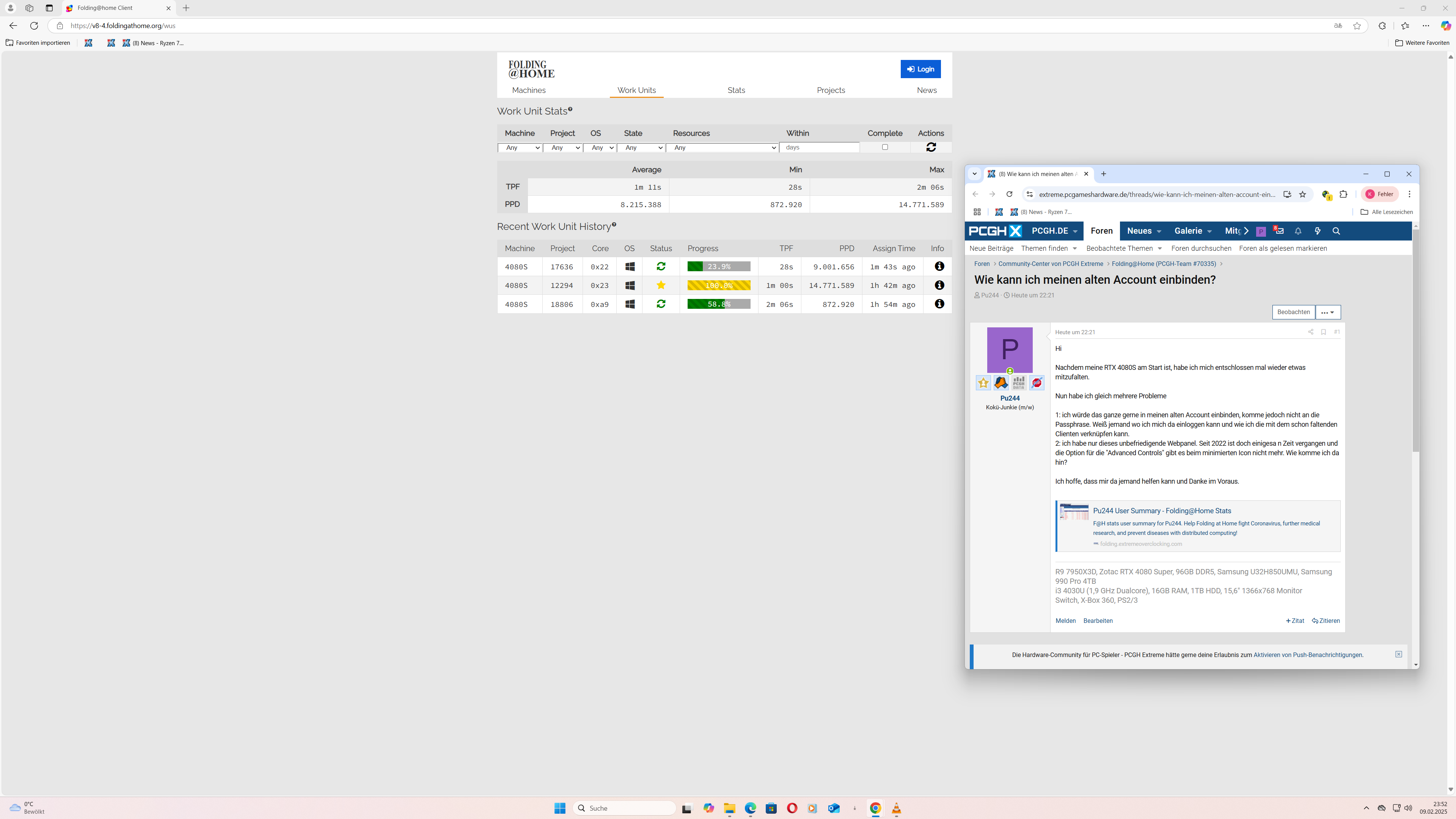Click the Login button
This screenshot has height=819, width=1456.
tap(920, 69)
